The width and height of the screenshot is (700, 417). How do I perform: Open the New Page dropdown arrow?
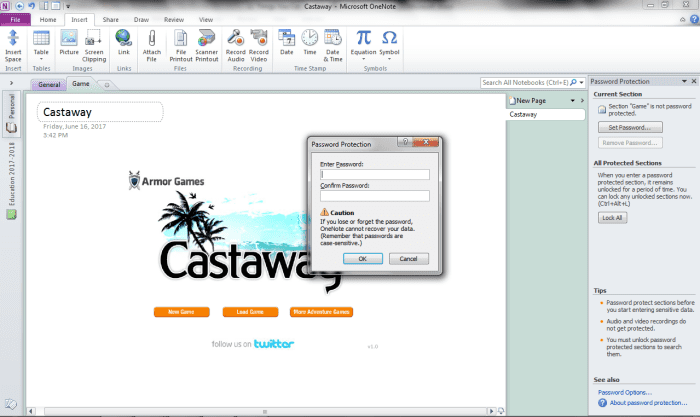tap(570, 101)
